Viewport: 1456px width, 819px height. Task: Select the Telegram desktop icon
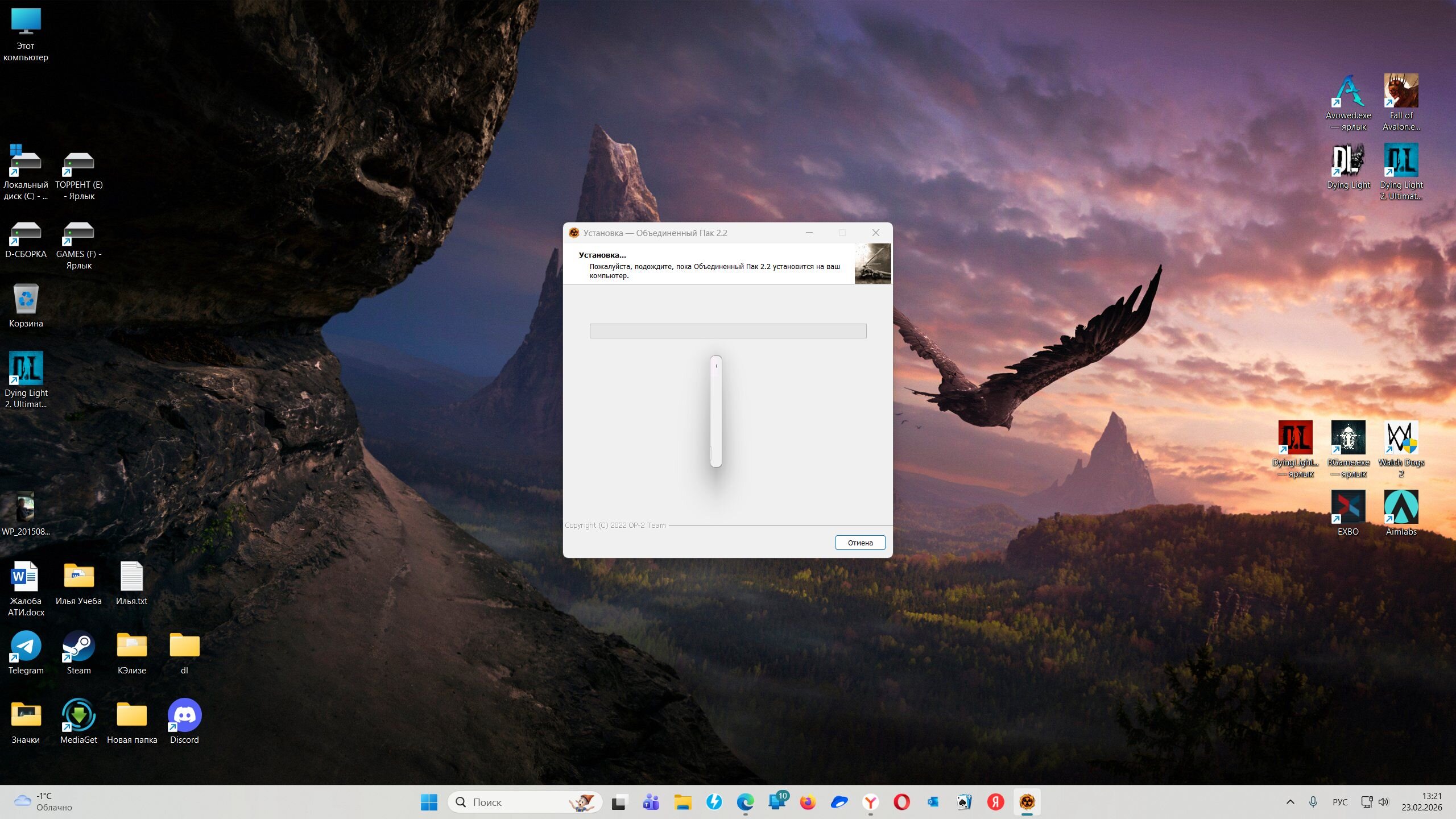coord(26,647)
